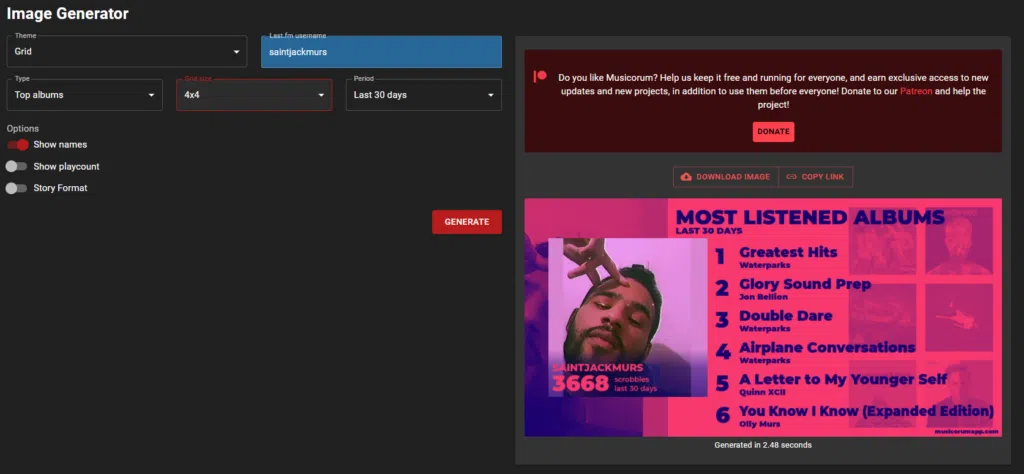Click the red Generate button
The width and height of the screenshot is (1024, 474).
(x=467, y=222)
